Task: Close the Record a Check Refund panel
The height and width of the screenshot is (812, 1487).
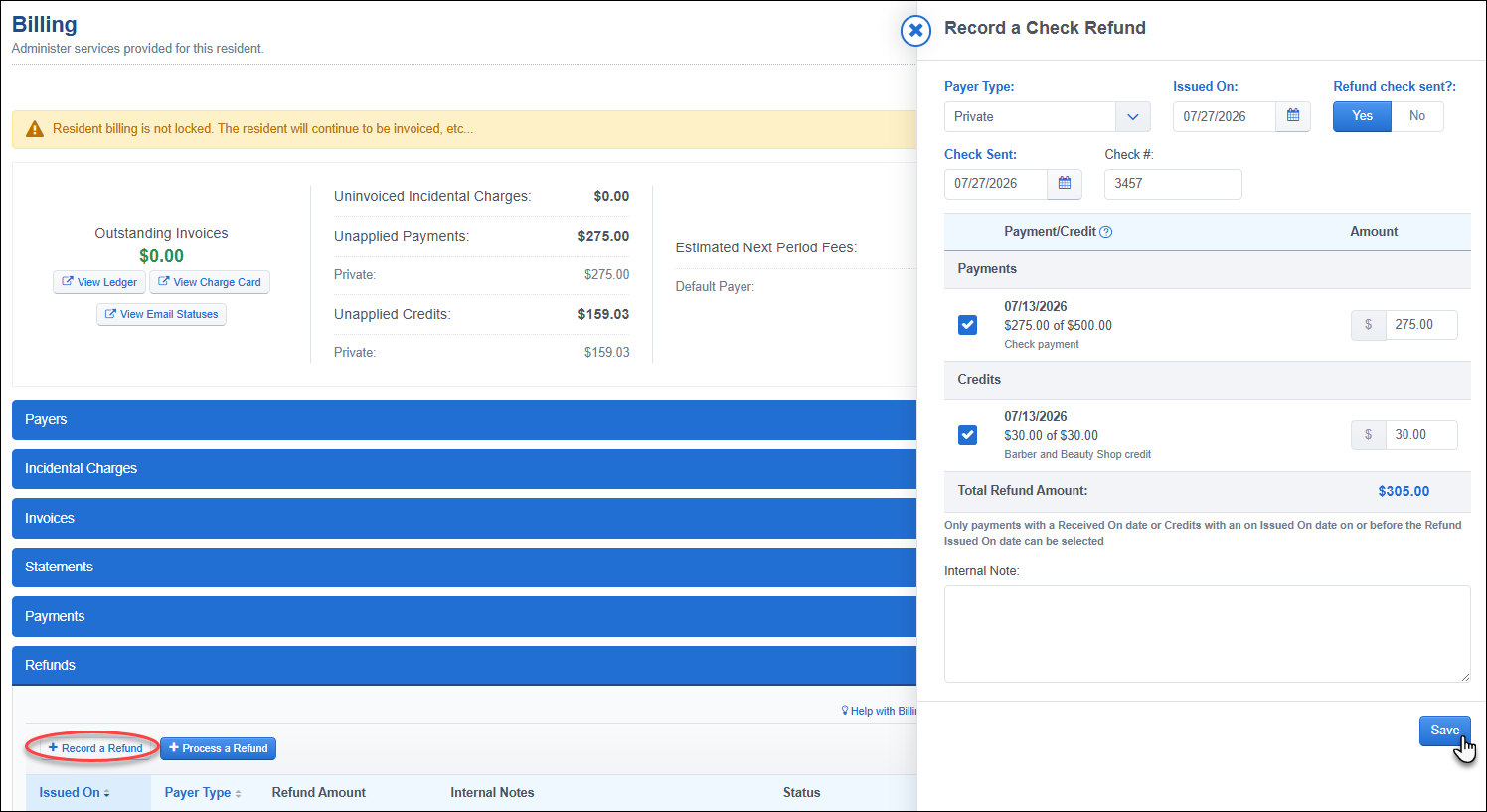Action: (x=915, y=31)
